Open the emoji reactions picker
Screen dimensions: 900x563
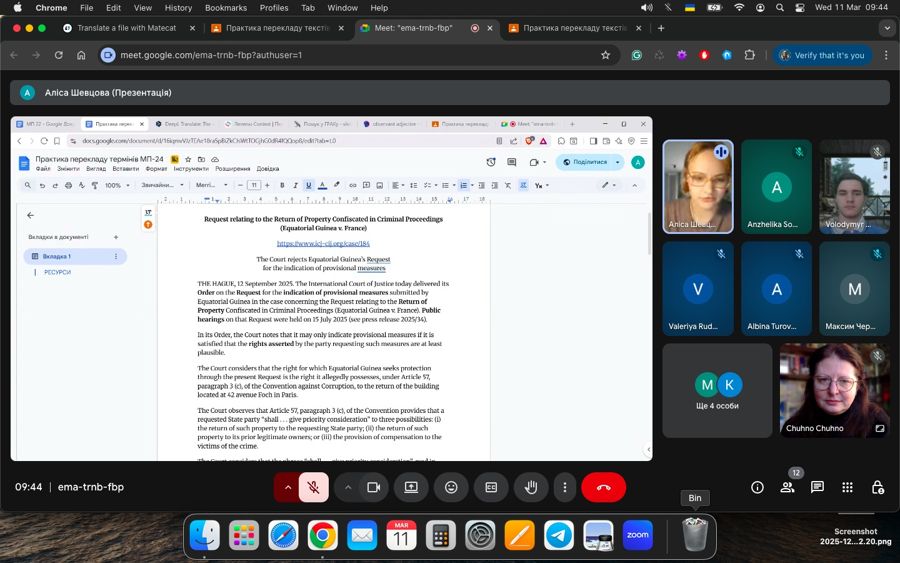click(x=451, y=487)
